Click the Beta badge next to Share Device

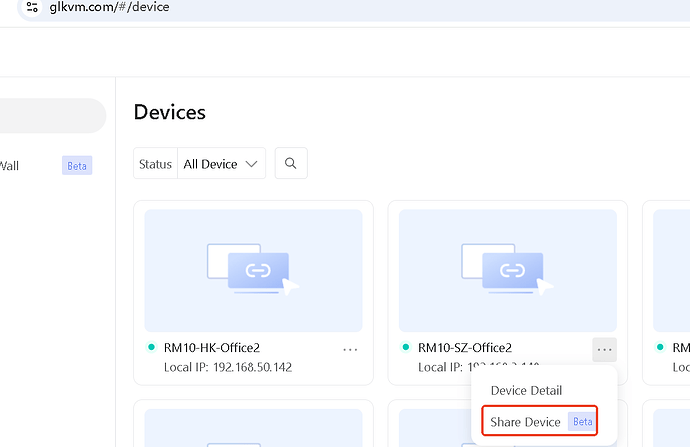click(x=582, y=422)
